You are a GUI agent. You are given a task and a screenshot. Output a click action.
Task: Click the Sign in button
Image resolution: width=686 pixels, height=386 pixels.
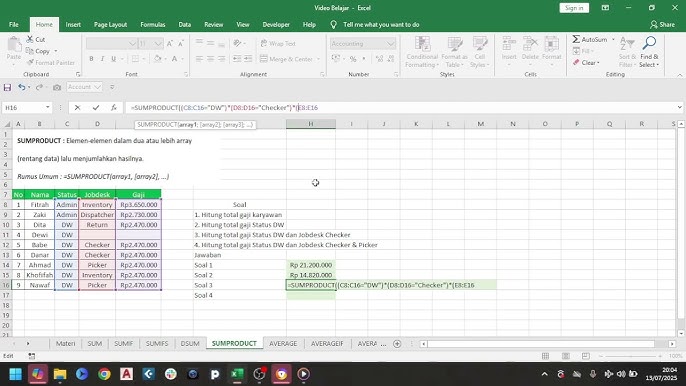pos(574,8)
